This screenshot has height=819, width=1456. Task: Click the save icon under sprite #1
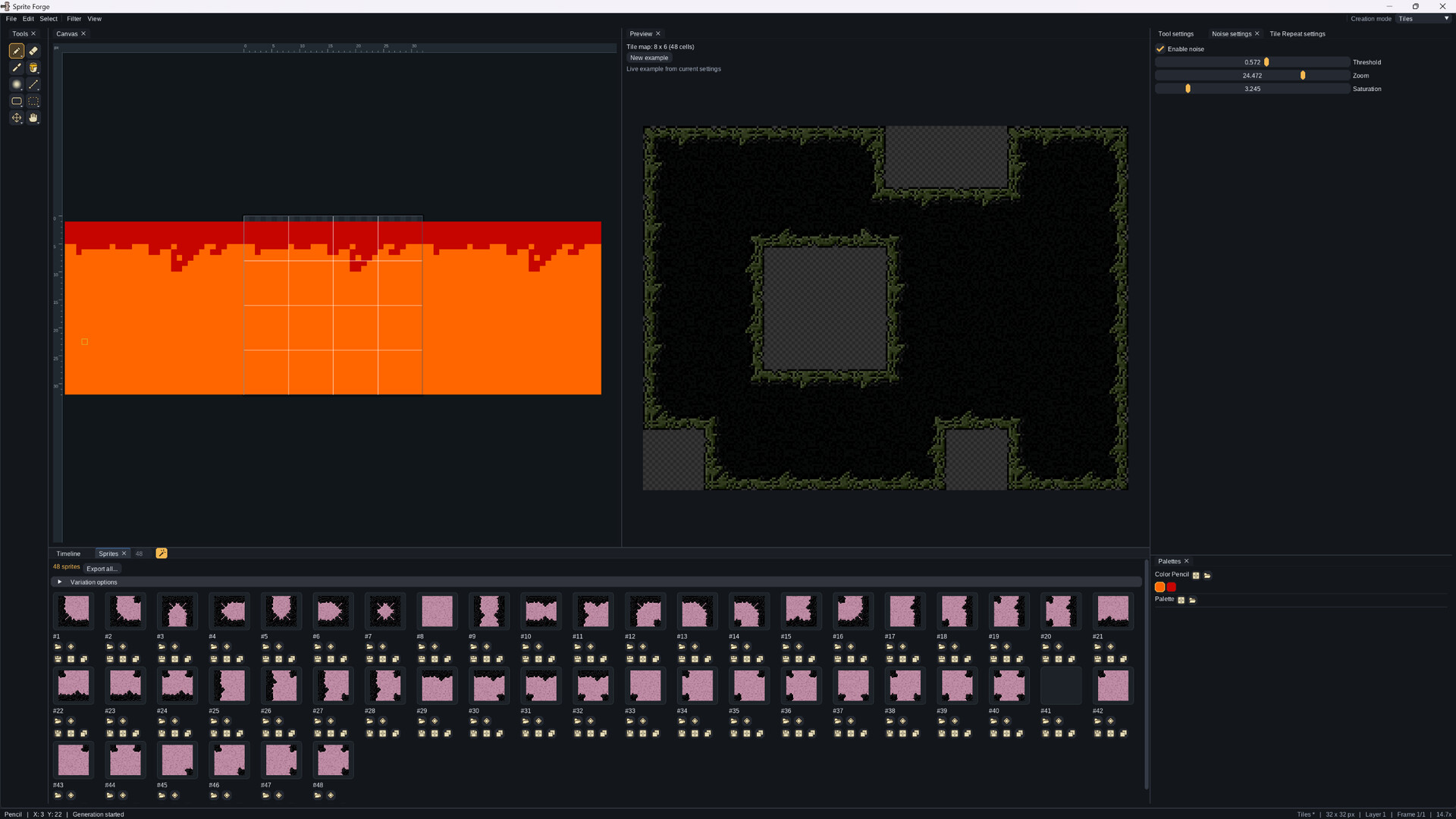pyautogui.click(x=58, y=659)
